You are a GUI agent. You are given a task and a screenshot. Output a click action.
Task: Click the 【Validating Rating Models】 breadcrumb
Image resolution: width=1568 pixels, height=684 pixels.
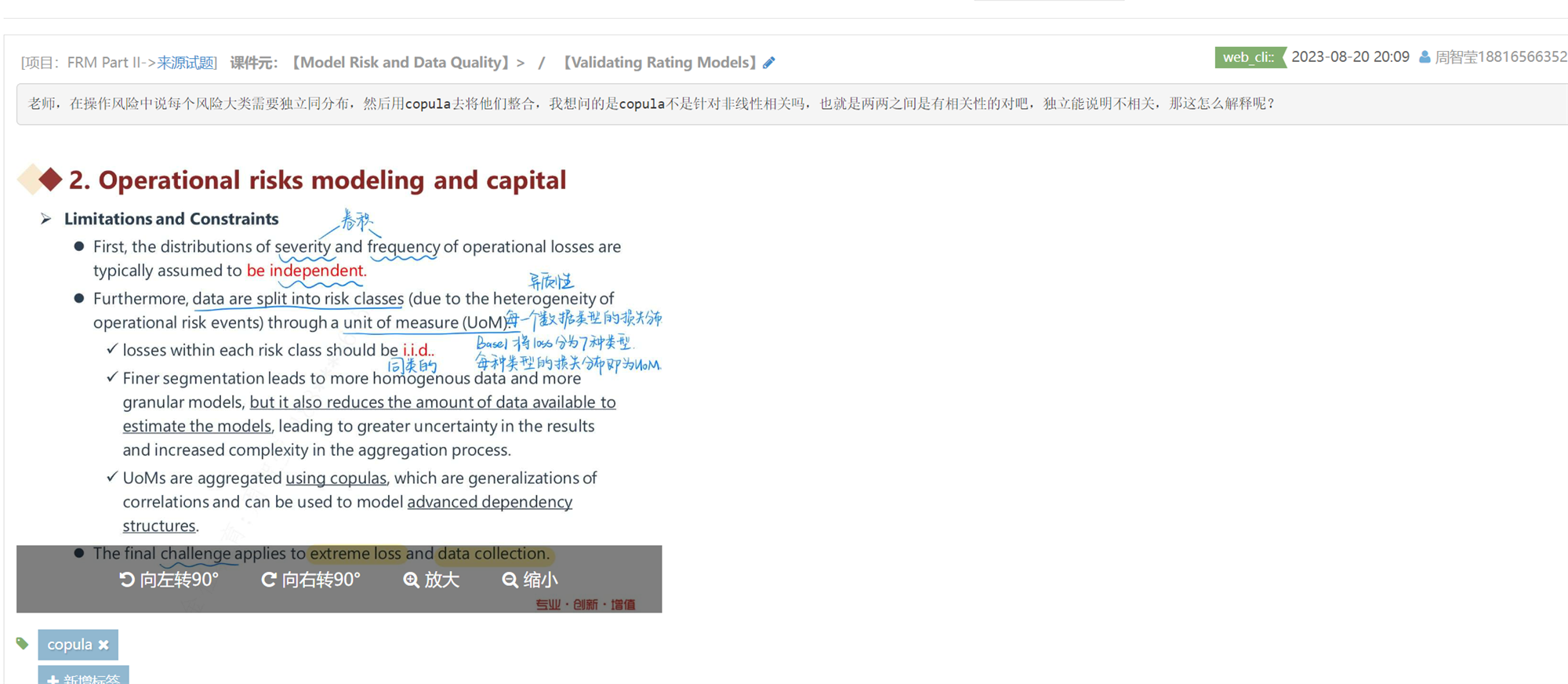[x=659, y=63]
